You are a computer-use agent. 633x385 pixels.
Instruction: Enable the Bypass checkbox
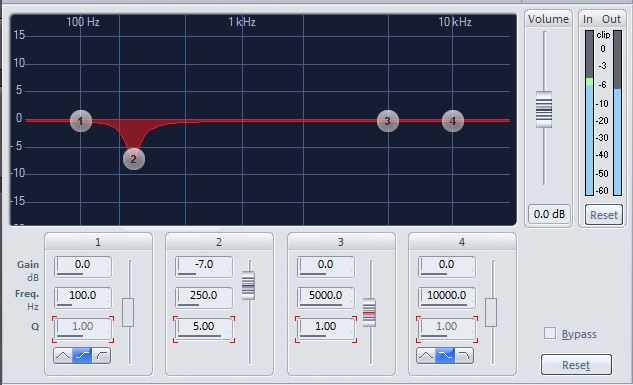tap(550, 333)
